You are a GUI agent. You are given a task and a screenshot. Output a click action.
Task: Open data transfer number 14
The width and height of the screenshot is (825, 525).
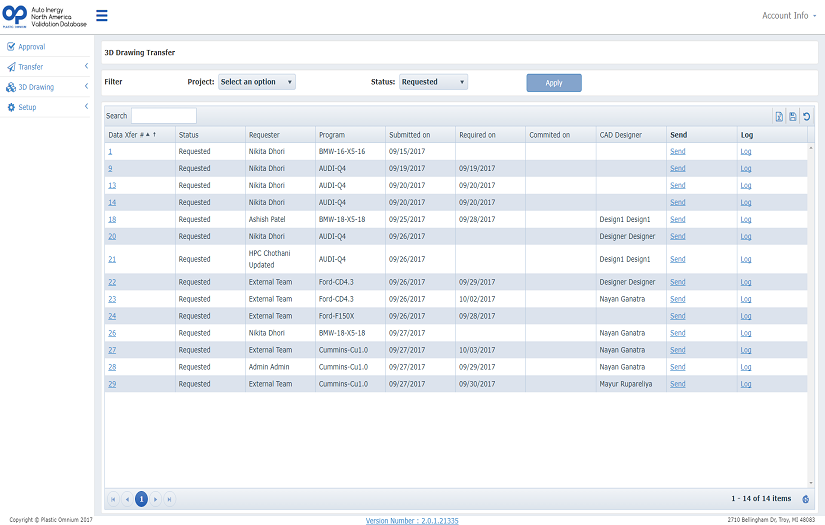112,203
